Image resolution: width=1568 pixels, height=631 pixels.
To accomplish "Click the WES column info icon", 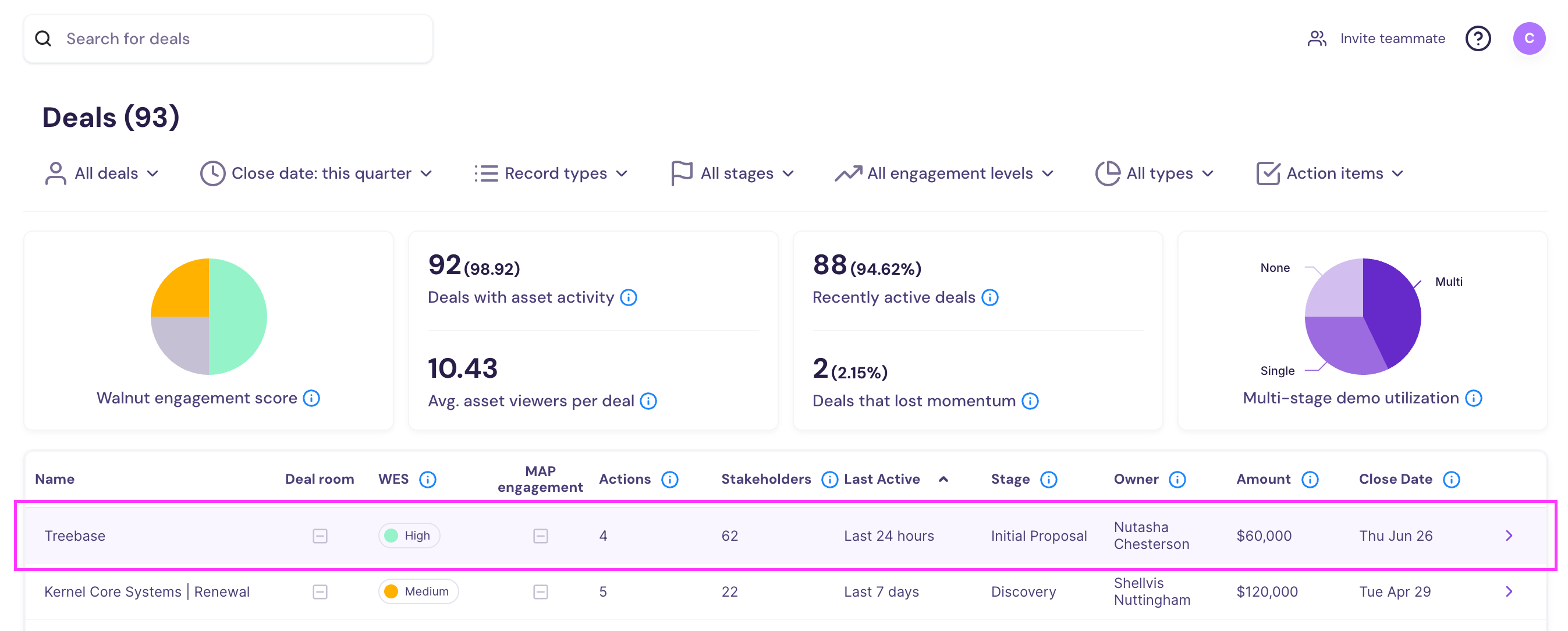I will click(427, 480).
